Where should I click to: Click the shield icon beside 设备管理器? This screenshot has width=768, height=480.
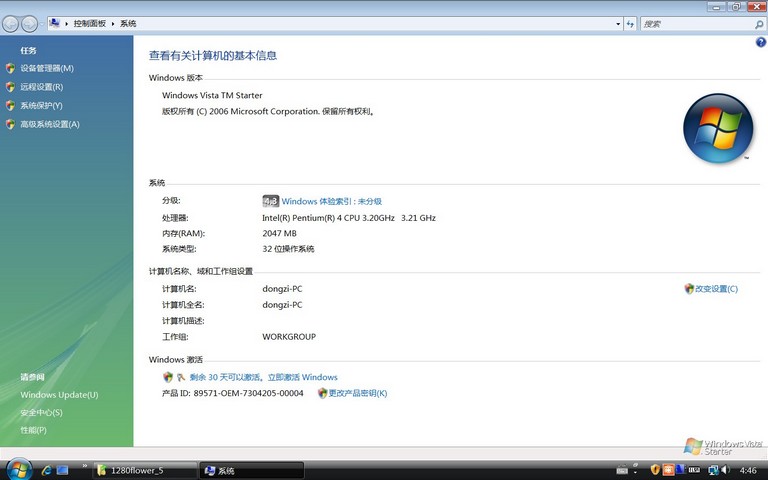tap(10, 68)
